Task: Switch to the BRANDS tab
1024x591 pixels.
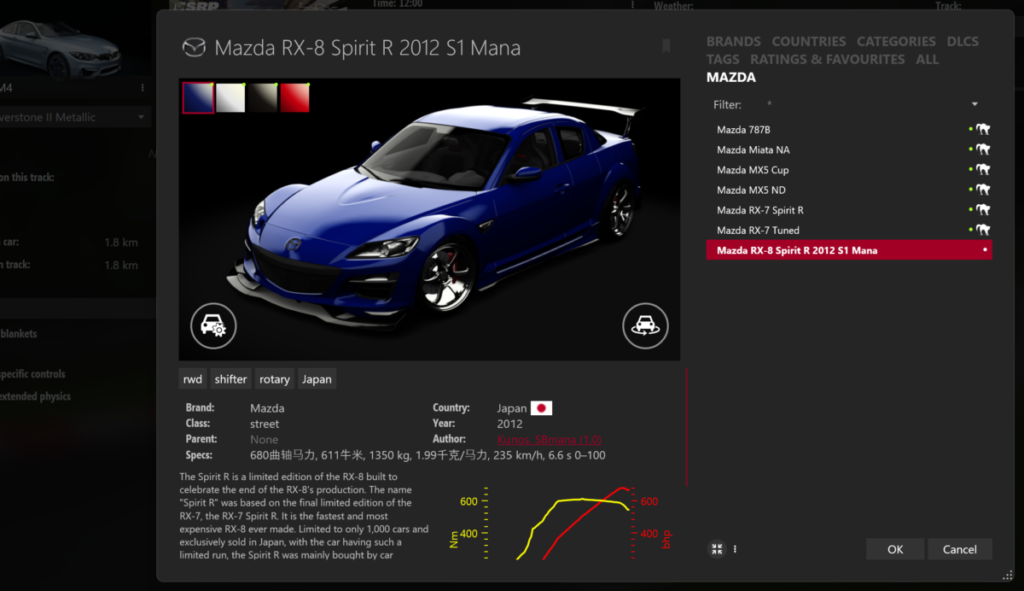Action: click(x=733, y=41)
